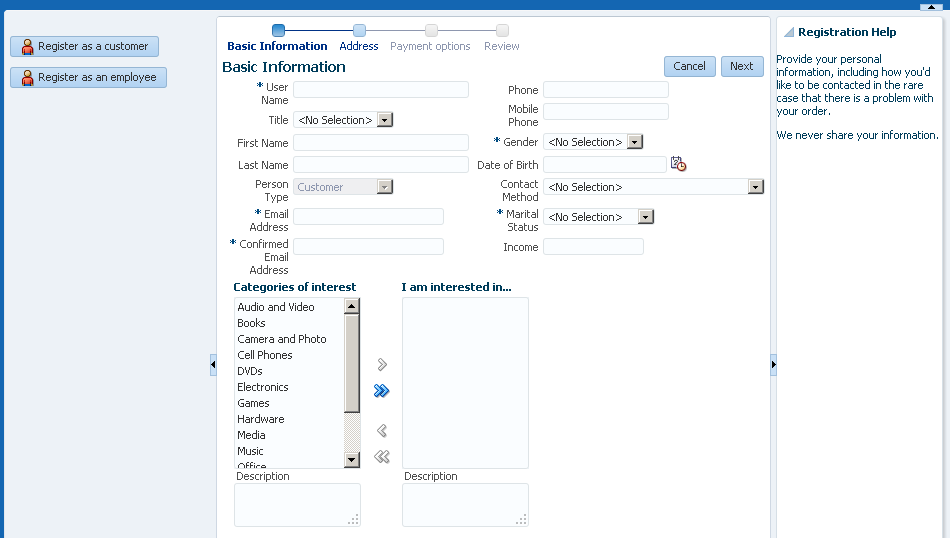Click the Next button
The width and height of the screenshot is (950, 538).
[742, 66]
